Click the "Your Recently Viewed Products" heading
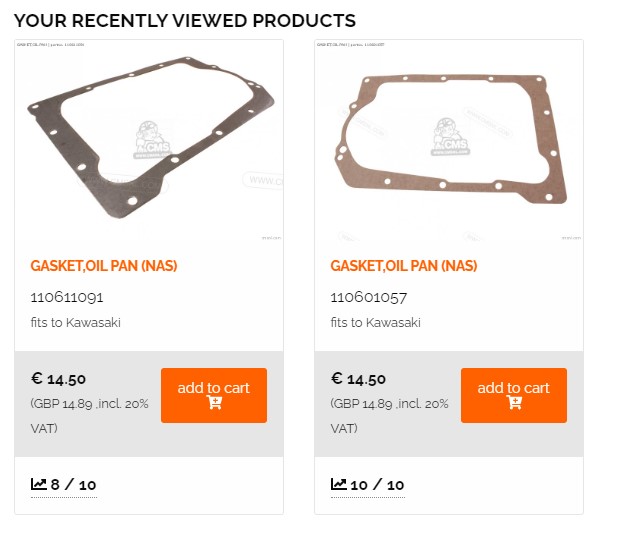621x534 pixels. [185, 20]
